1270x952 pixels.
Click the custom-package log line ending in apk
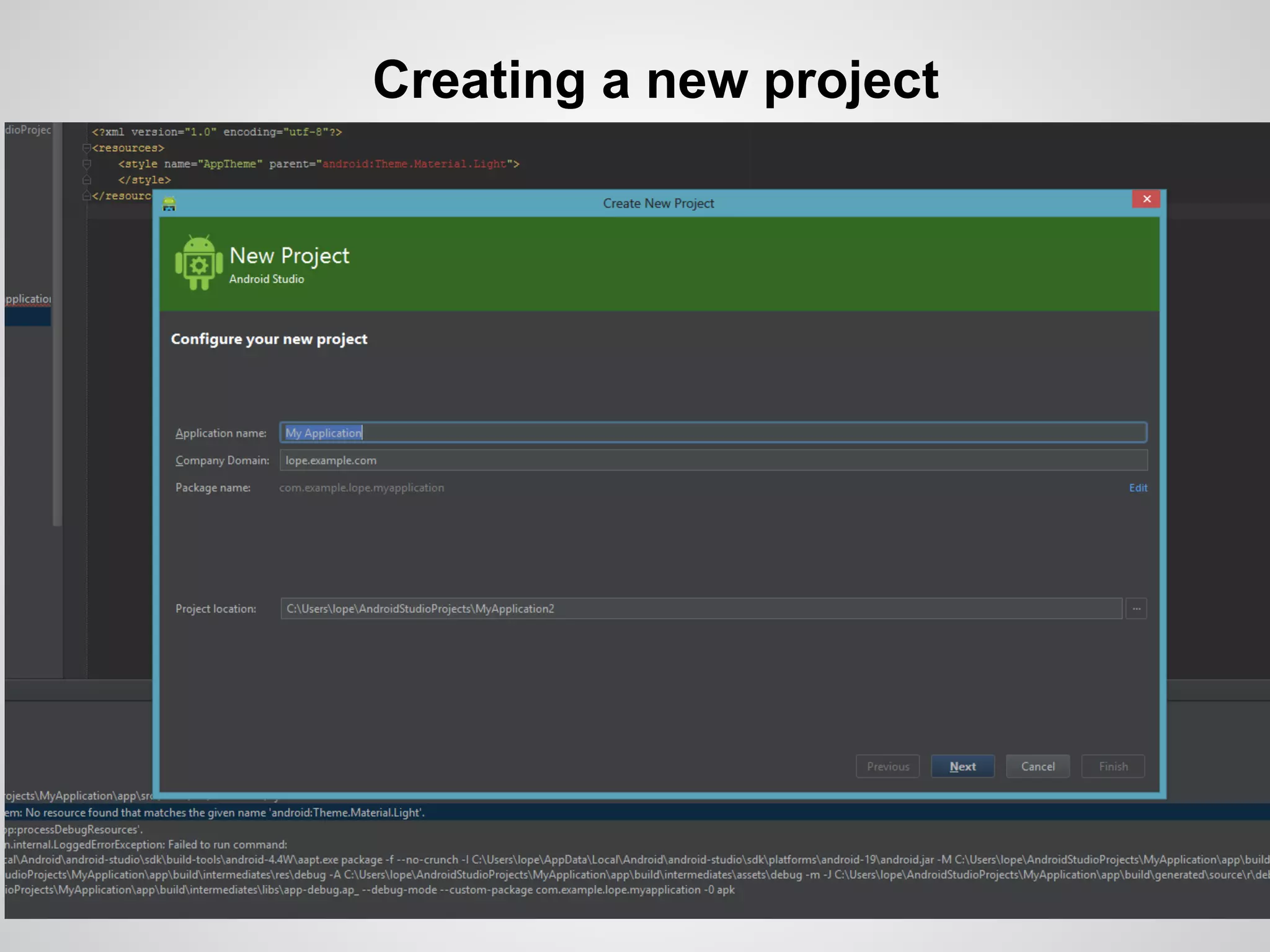(370, 889)
